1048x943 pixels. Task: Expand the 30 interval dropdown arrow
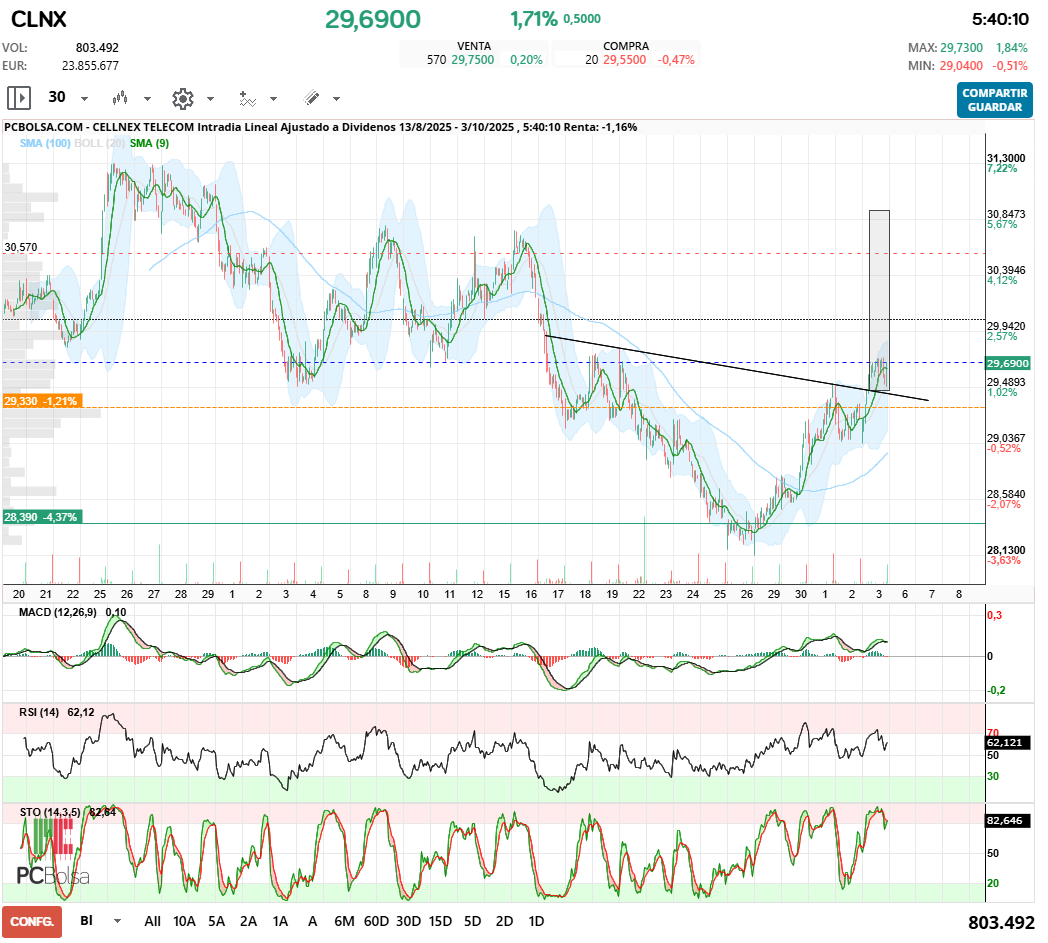(x=84, y=99)
